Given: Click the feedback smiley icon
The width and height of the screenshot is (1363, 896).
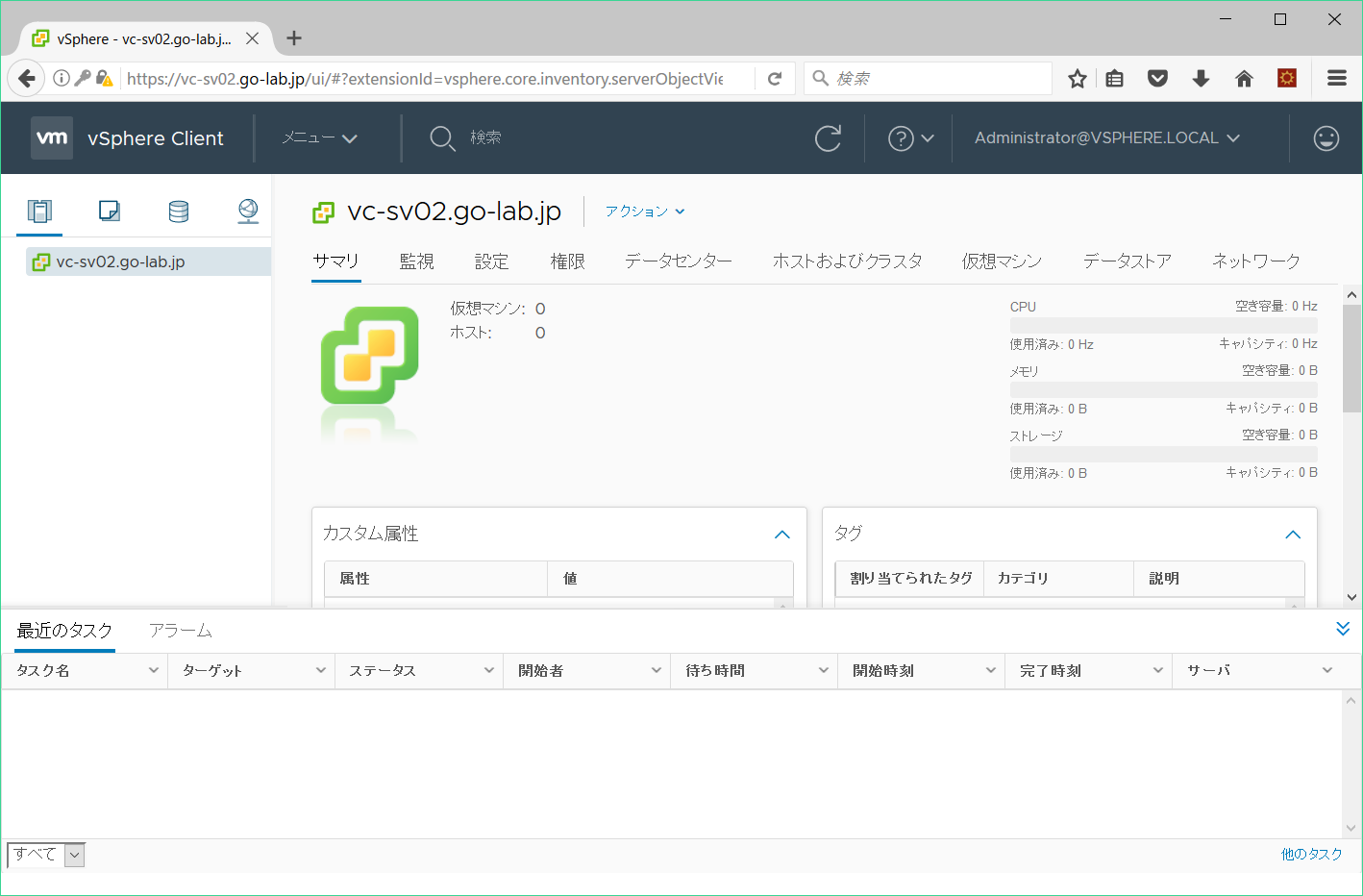Looking at the screenshot, I should [x=1326, y=138].
